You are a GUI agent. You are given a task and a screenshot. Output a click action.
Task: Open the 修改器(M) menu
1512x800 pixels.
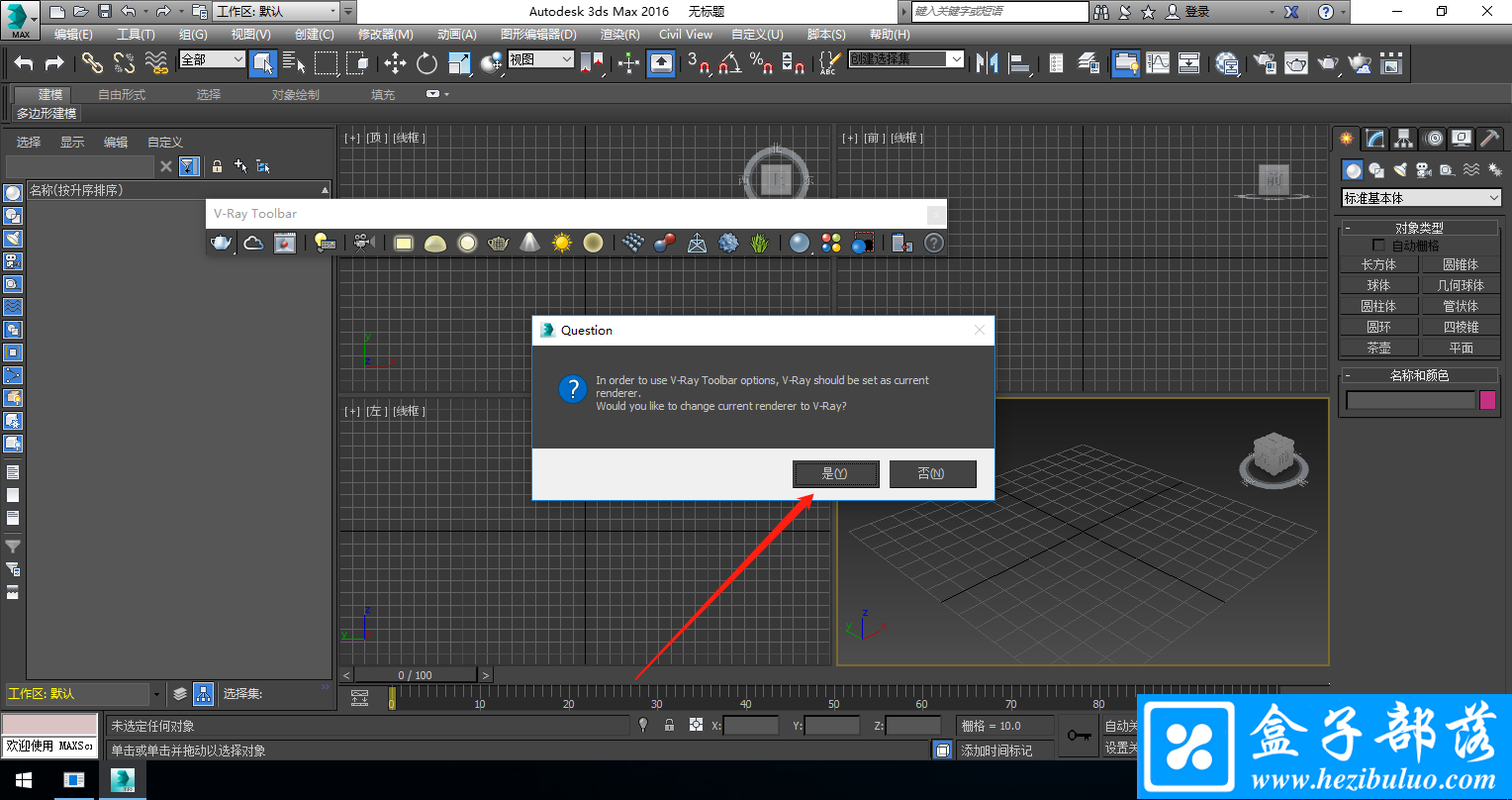point(385,34)
